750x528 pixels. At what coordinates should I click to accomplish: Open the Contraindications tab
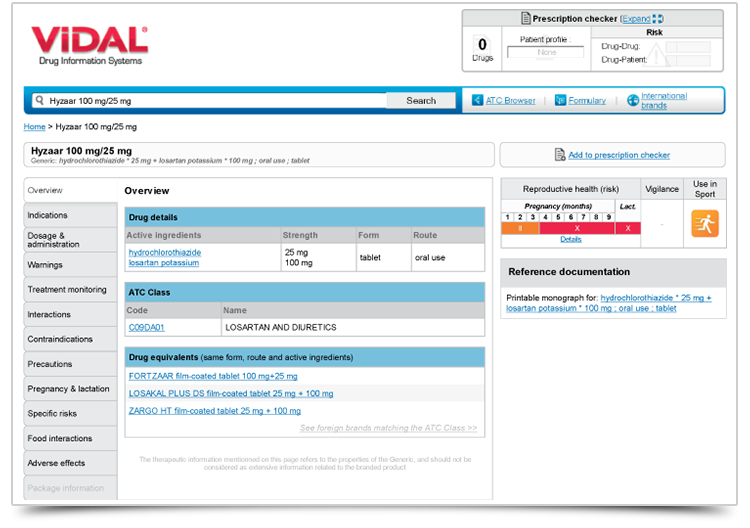70,339
